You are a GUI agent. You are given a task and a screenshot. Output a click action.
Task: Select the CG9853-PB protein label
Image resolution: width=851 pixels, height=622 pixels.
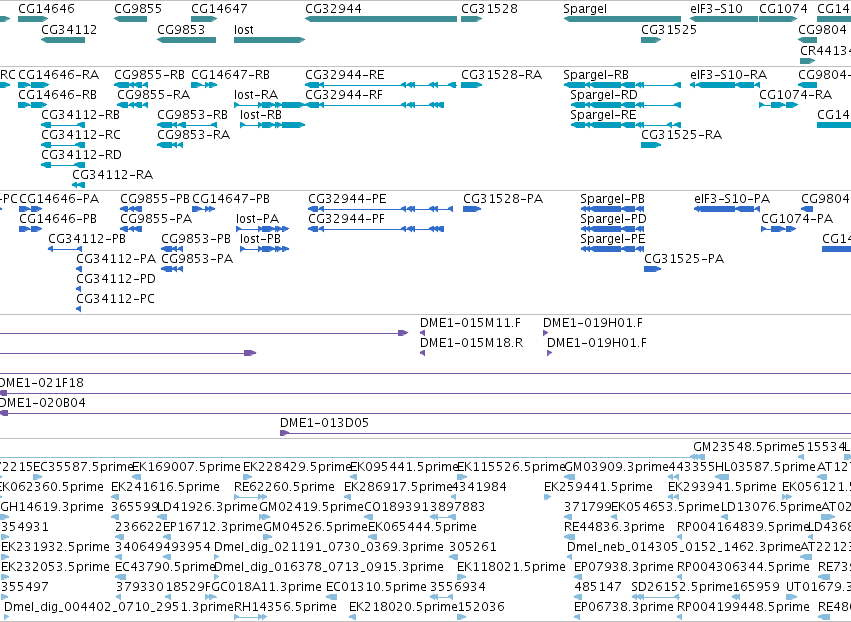[x=196, y=239]
